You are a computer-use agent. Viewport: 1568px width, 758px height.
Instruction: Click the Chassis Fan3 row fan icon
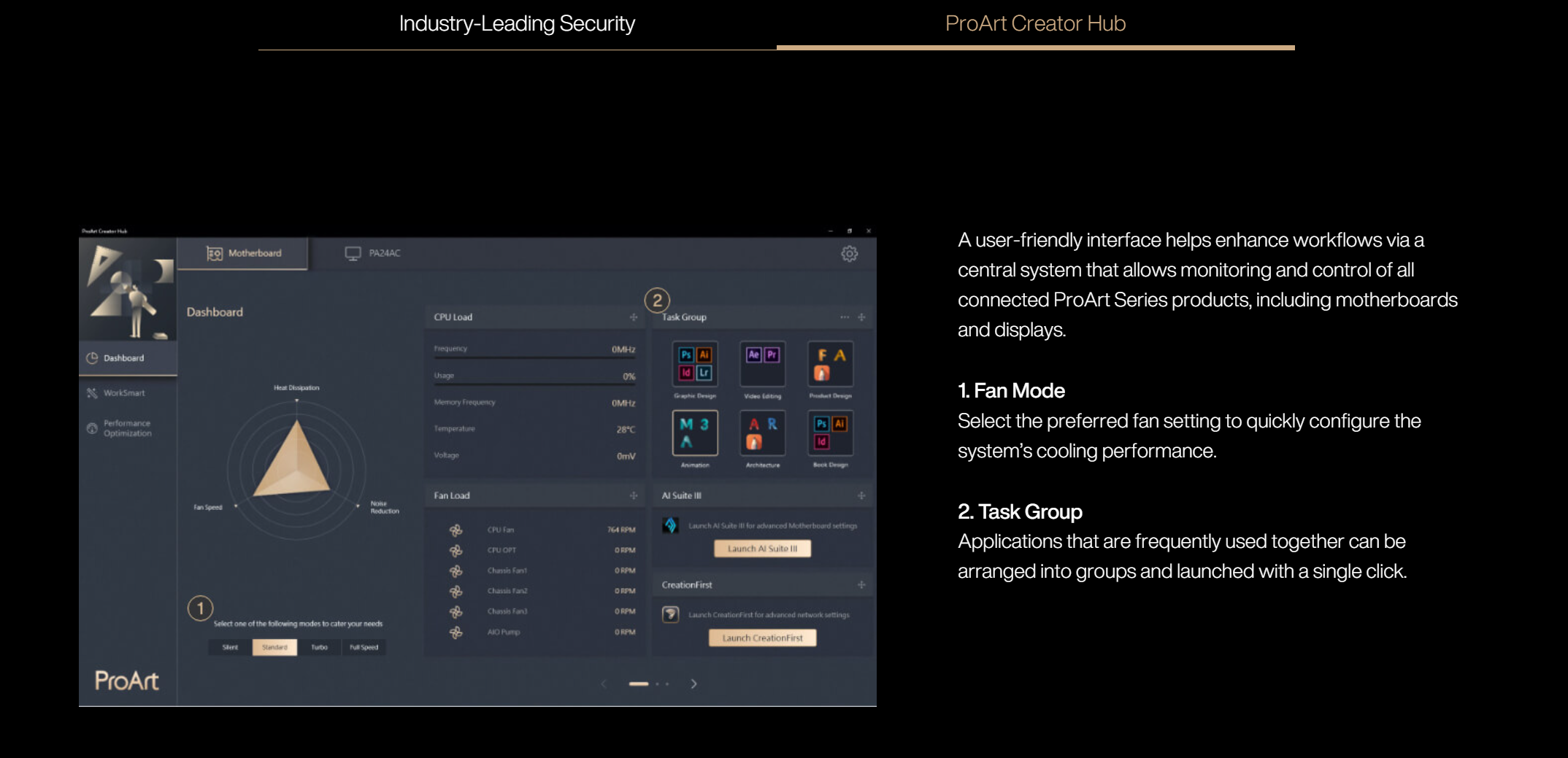tap(456, 611)
